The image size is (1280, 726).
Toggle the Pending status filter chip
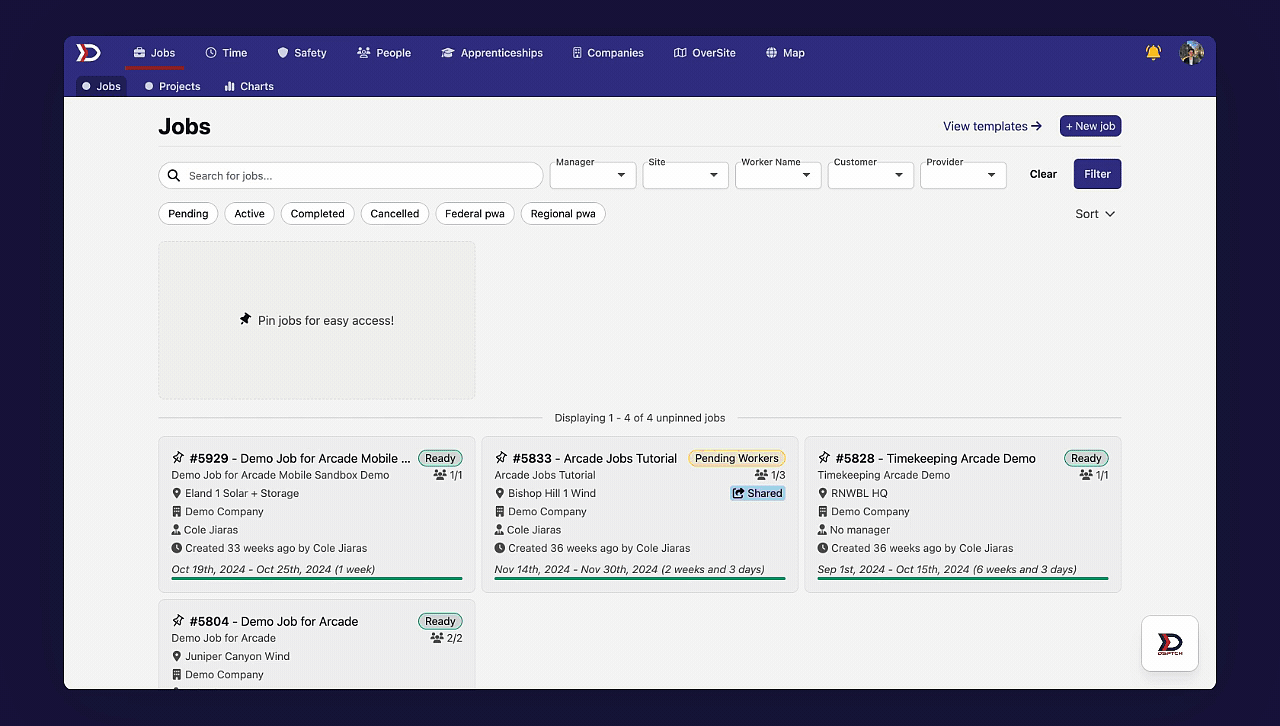click(x=188, y=214)
